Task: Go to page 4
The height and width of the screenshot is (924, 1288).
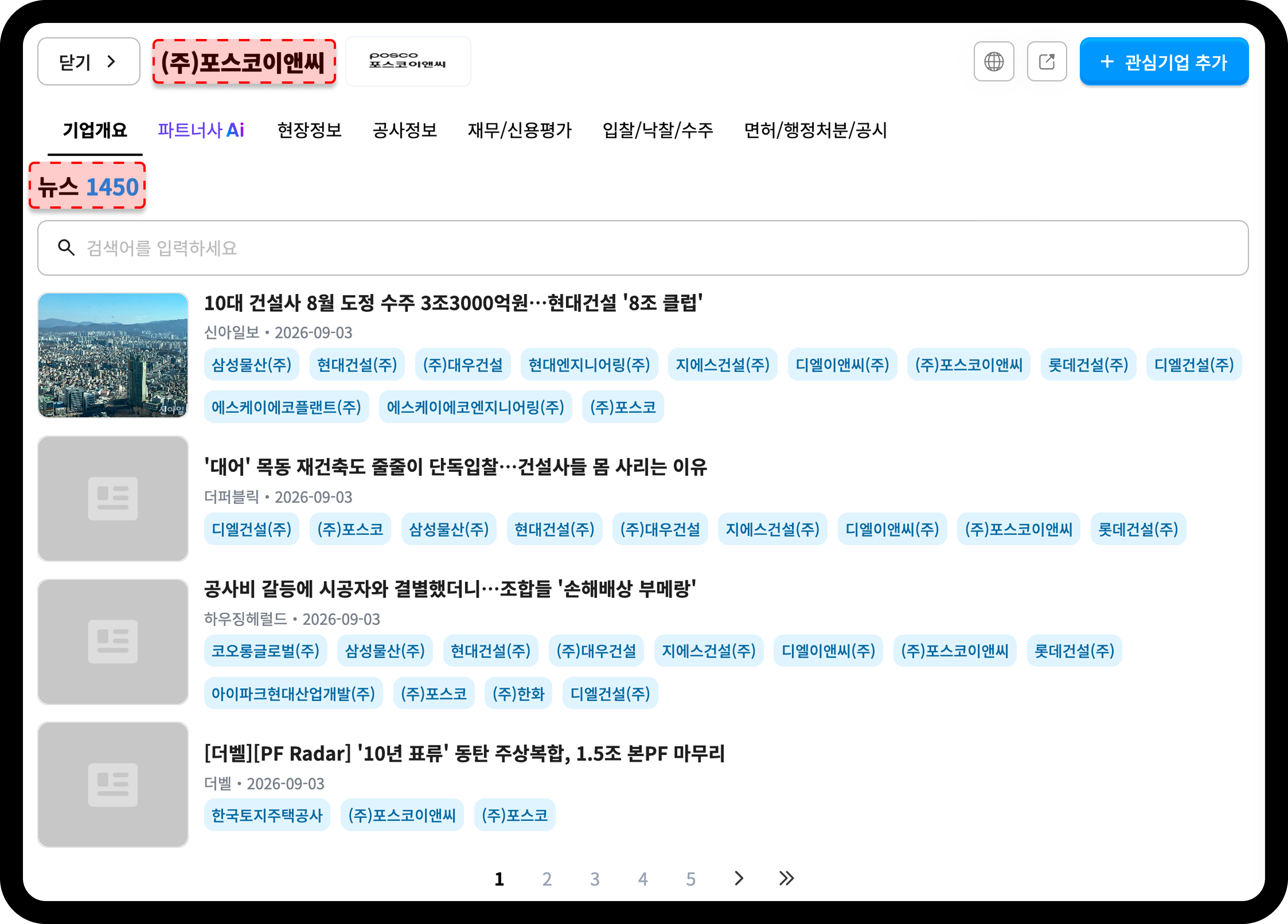Action: point(643,879)
